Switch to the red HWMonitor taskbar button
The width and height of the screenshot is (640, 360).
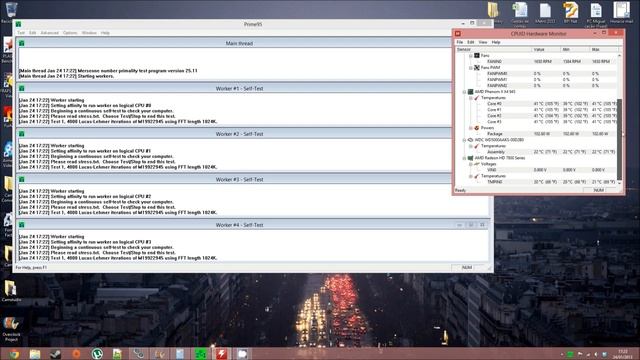[x=221, y=354]
